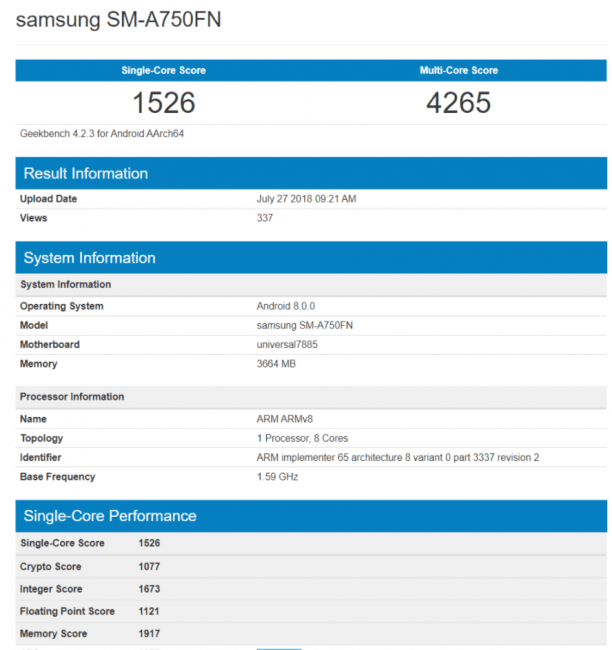Select the Upload Date label
The image size is (612, 650).
48,199
